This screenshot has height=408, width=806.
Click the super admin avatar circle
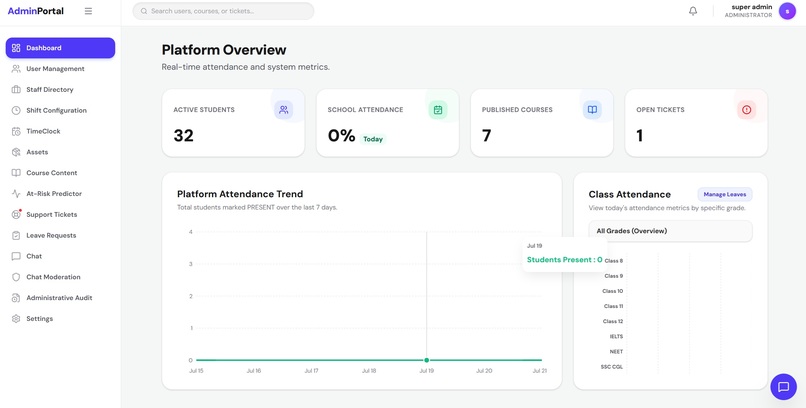pyautogui.click(x=787, y=11)
